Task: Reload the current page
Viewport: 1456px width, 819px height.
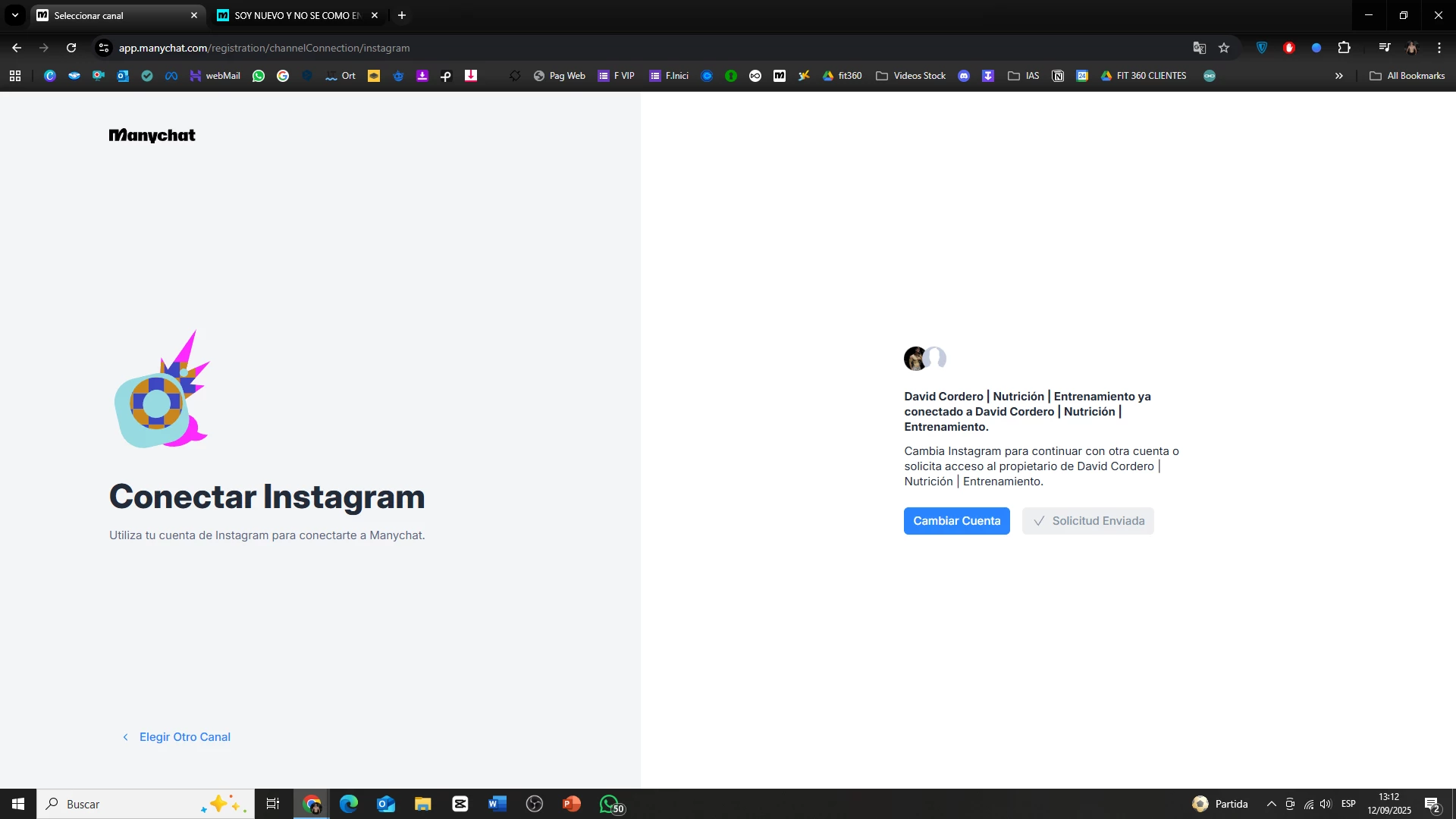Action: pyautogui.click(x=71, y=48)
